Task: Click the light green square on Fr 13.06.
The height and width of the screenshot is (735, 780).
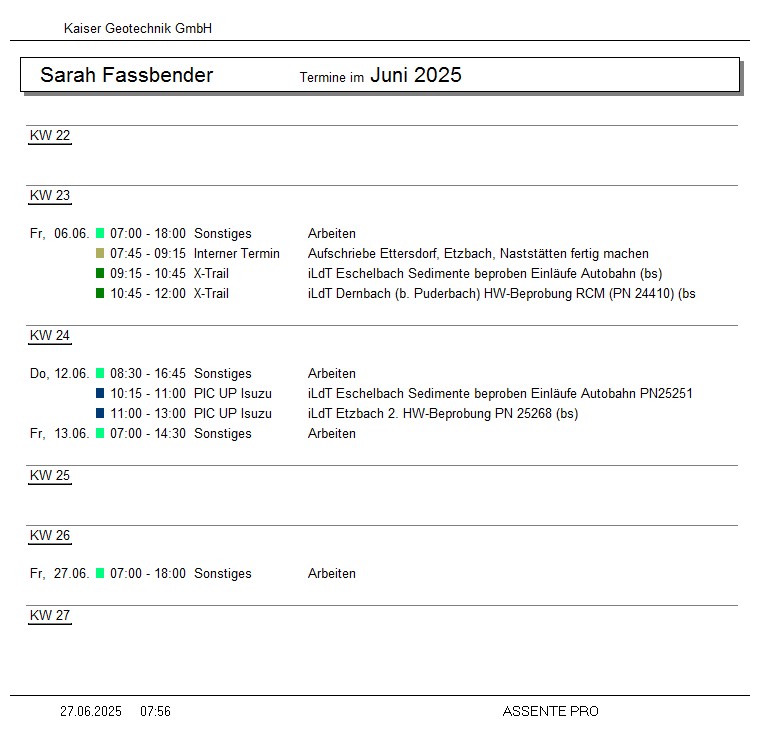Action: 100,433
